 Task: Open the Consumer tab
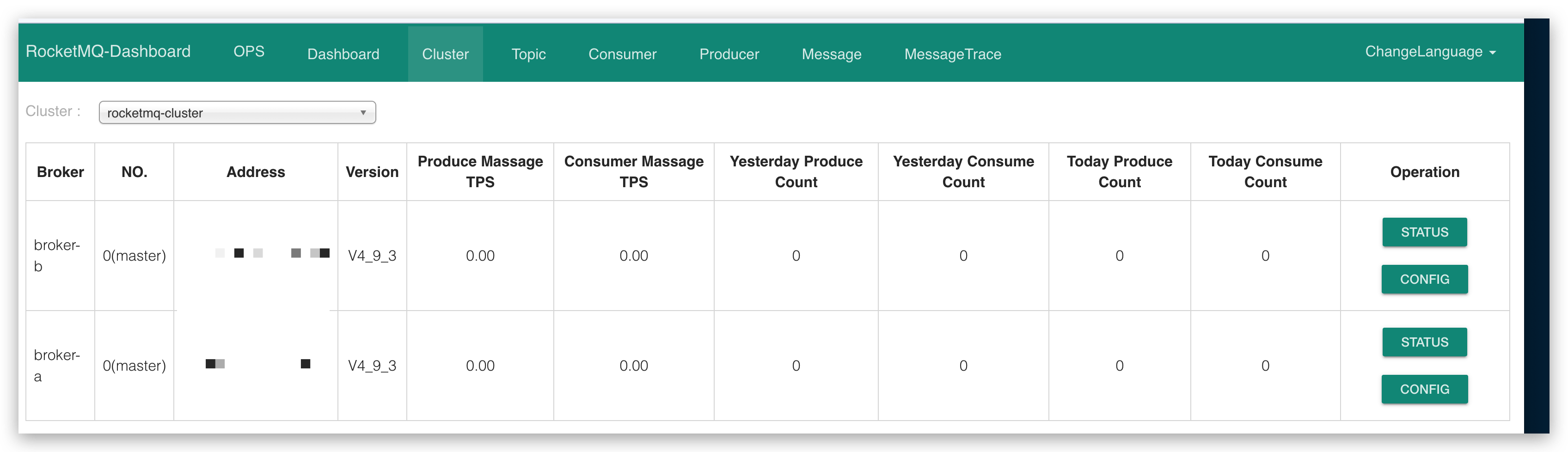[622, 54]
